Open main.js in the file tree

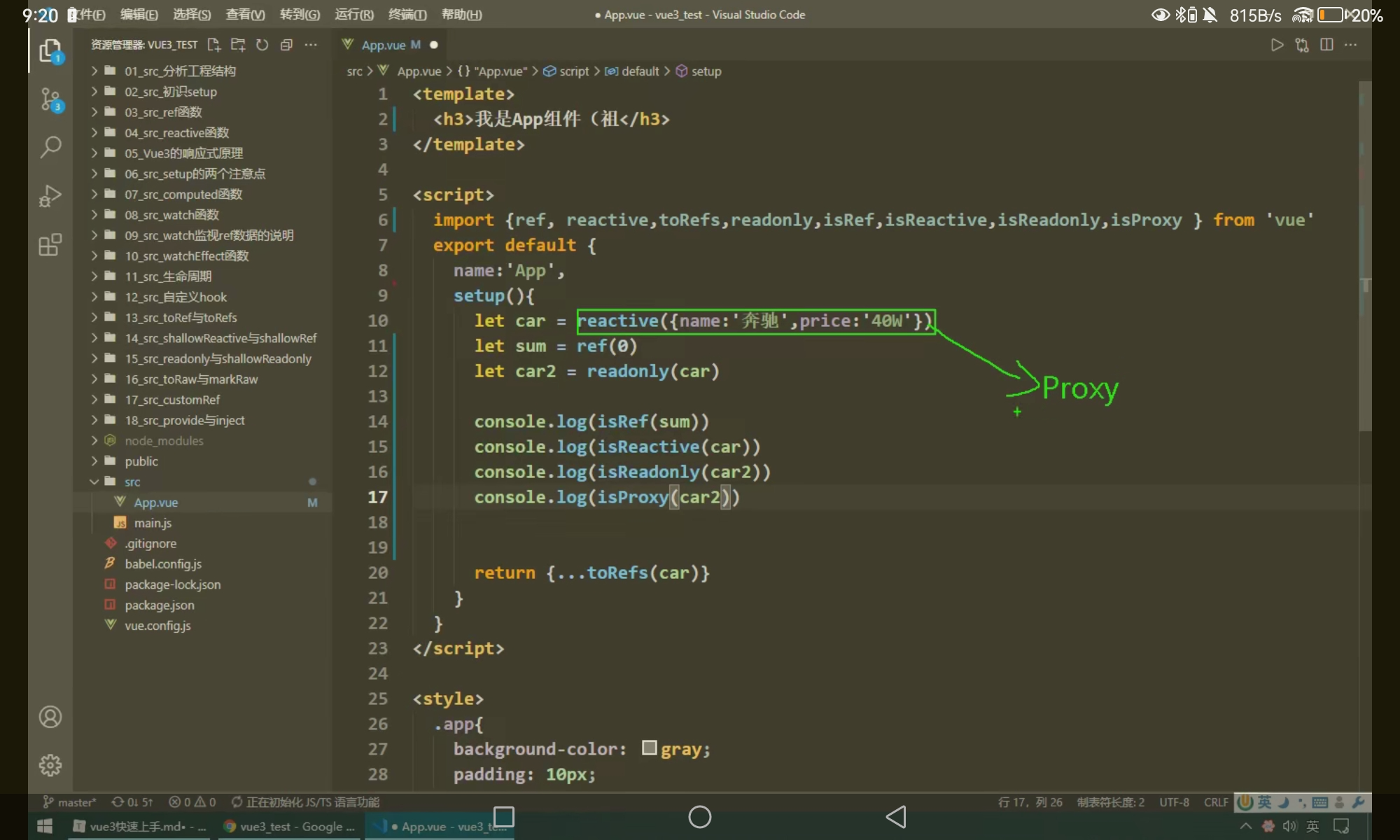[x=153, y=523]
